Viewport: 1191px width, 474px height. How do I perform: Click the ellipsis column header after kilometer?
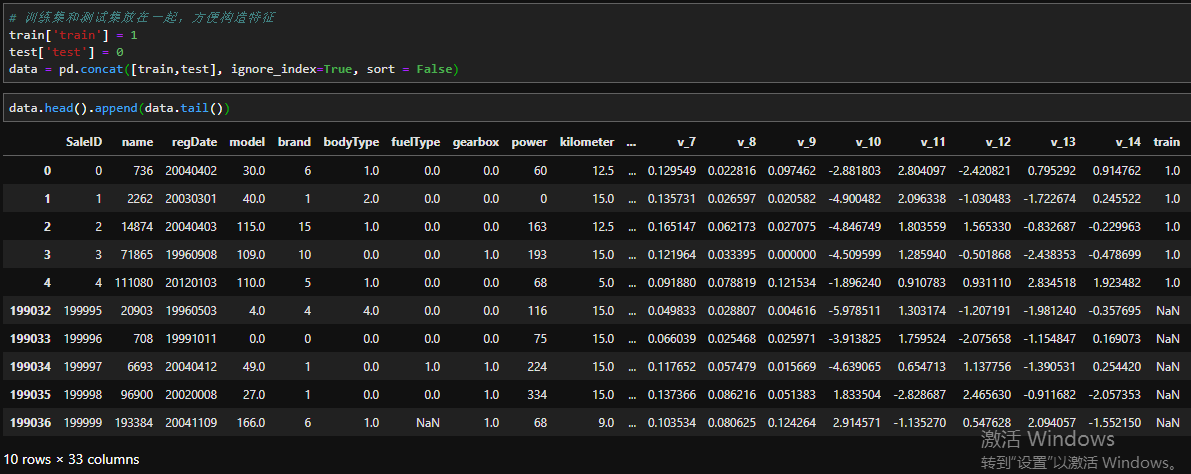(632, 142)
